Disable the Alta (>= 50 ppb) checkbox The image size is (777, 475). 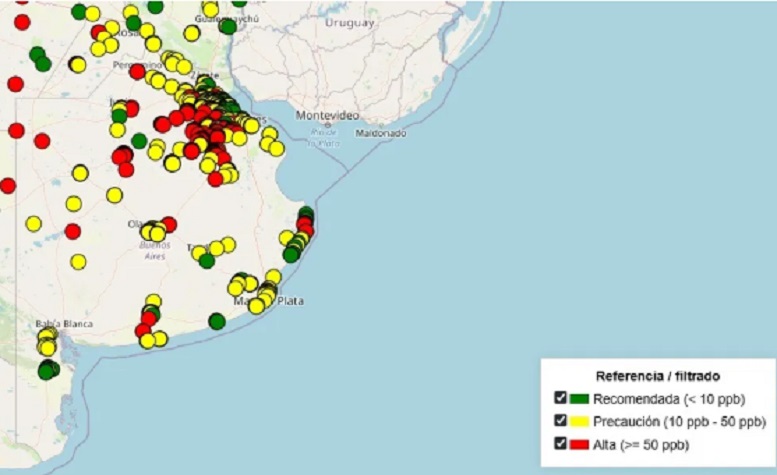[561, 443]
